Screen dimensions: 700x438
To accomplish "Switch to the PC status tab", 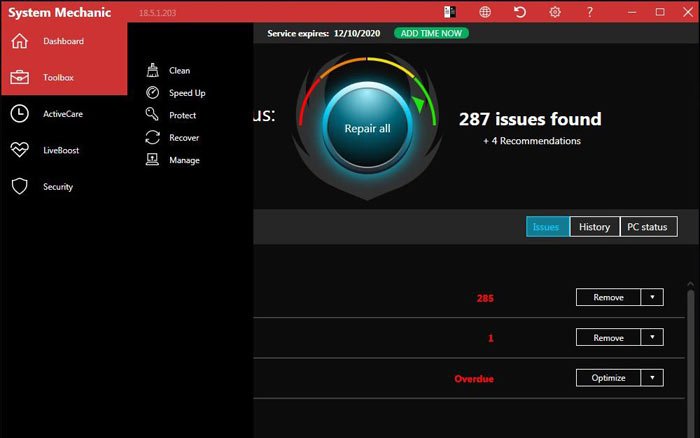I will [649, 226].
